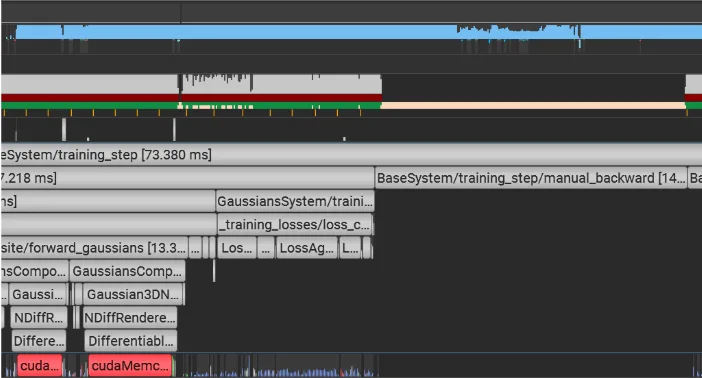
Task: Click the Gaussian3DN... range block
Action: (x=133, y=295)
